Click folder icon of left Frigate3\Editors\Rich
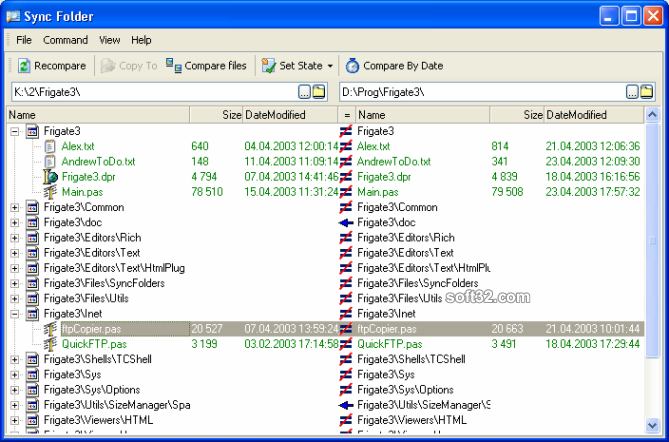Viewport: 669px width, 442px height. pyautogui.click(x=32, y=238)
